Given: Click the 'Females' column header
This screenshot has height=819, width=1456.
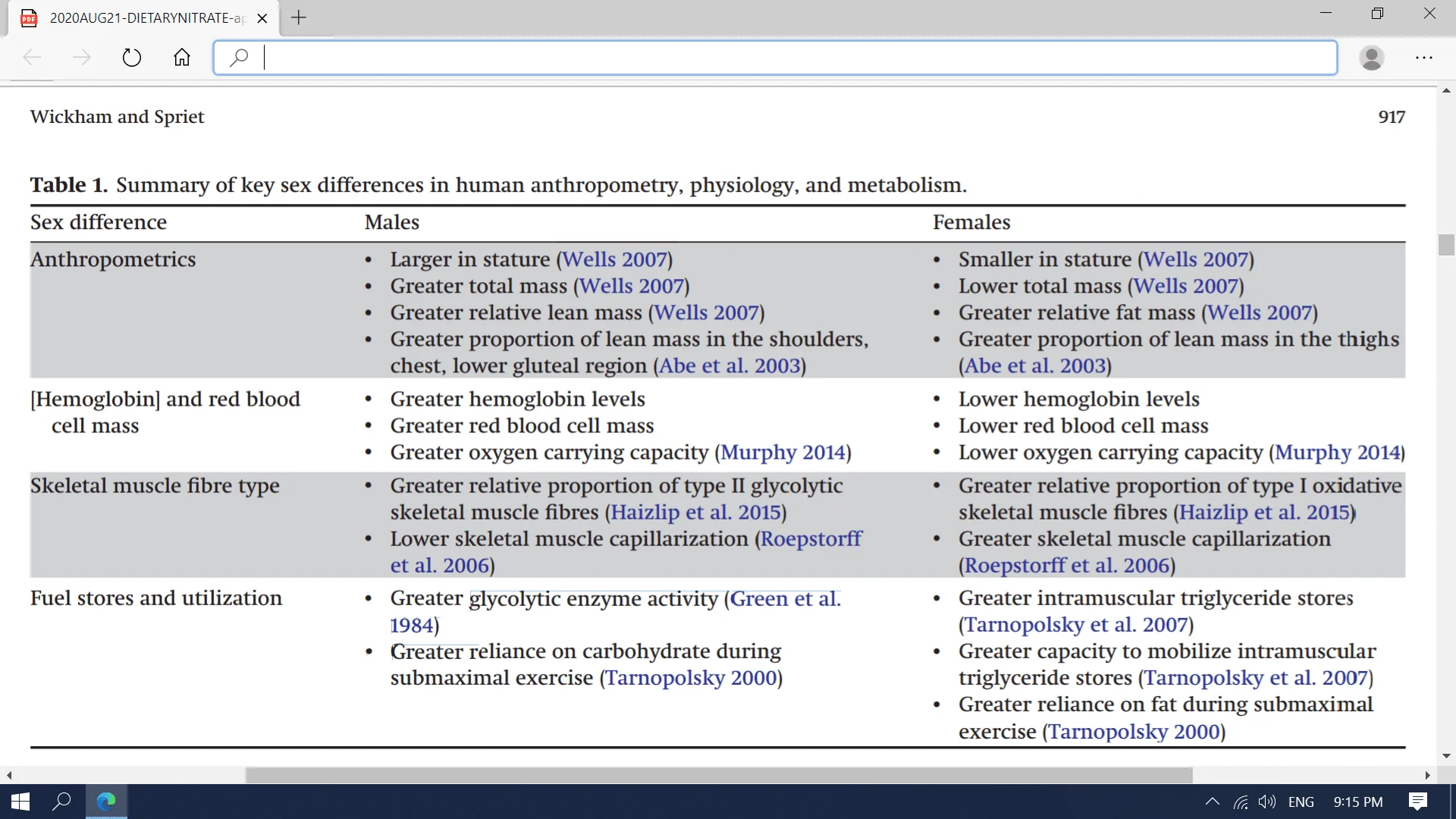Looking at the screenshot, I should 971,222.
